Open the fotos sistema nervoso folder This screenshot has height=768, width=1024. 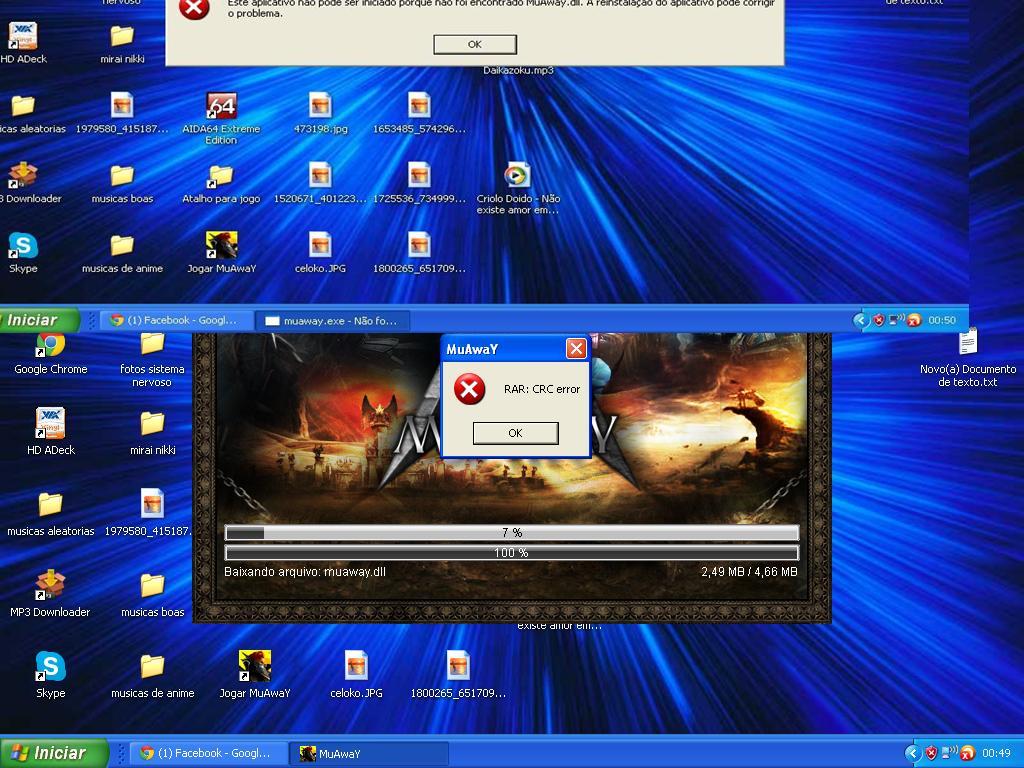tap(152, 346)
